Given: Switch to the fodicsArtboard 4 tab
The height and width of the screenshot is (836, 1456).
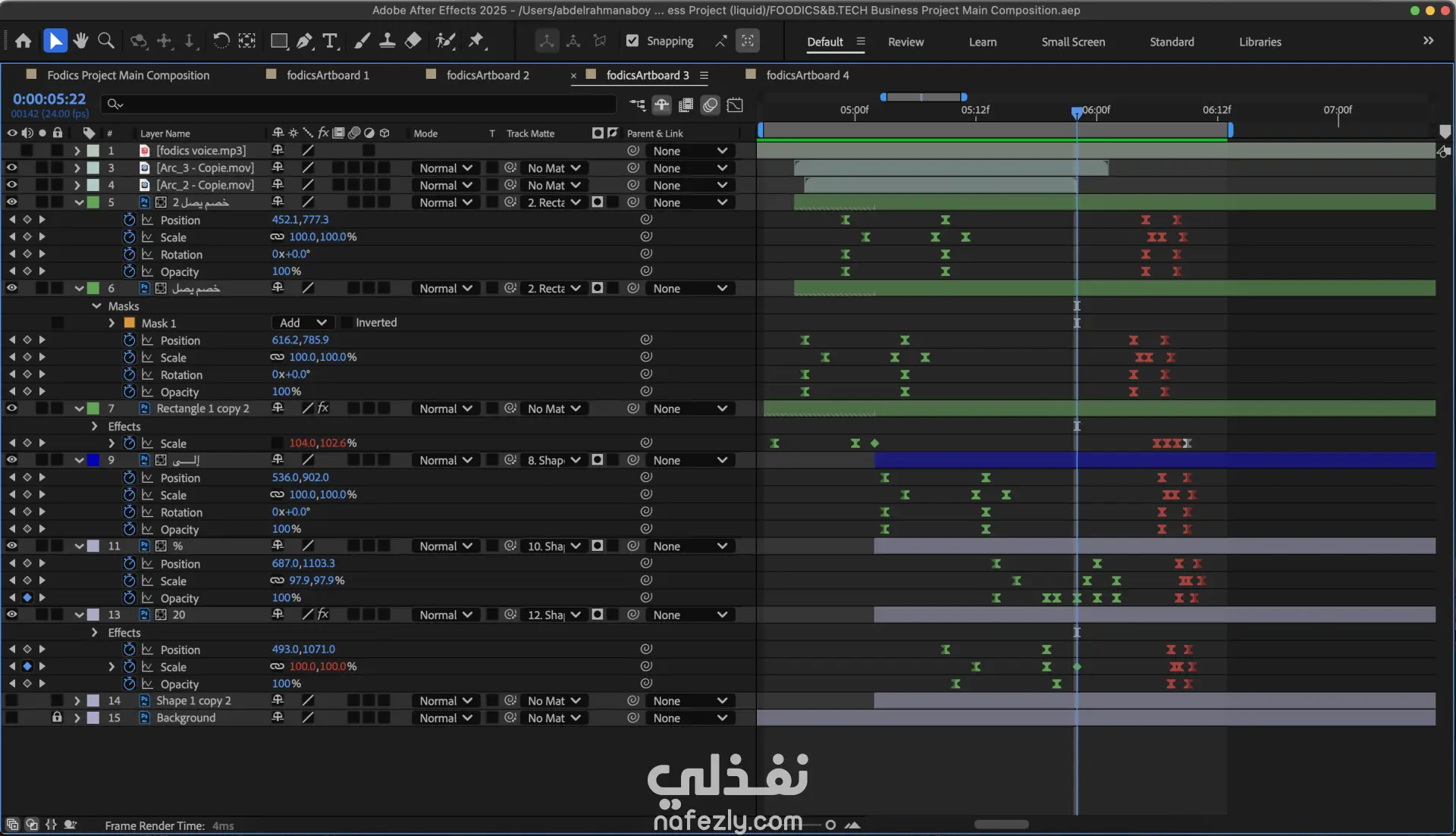Looking at the screenshot, I should click(x=807, y=75).
